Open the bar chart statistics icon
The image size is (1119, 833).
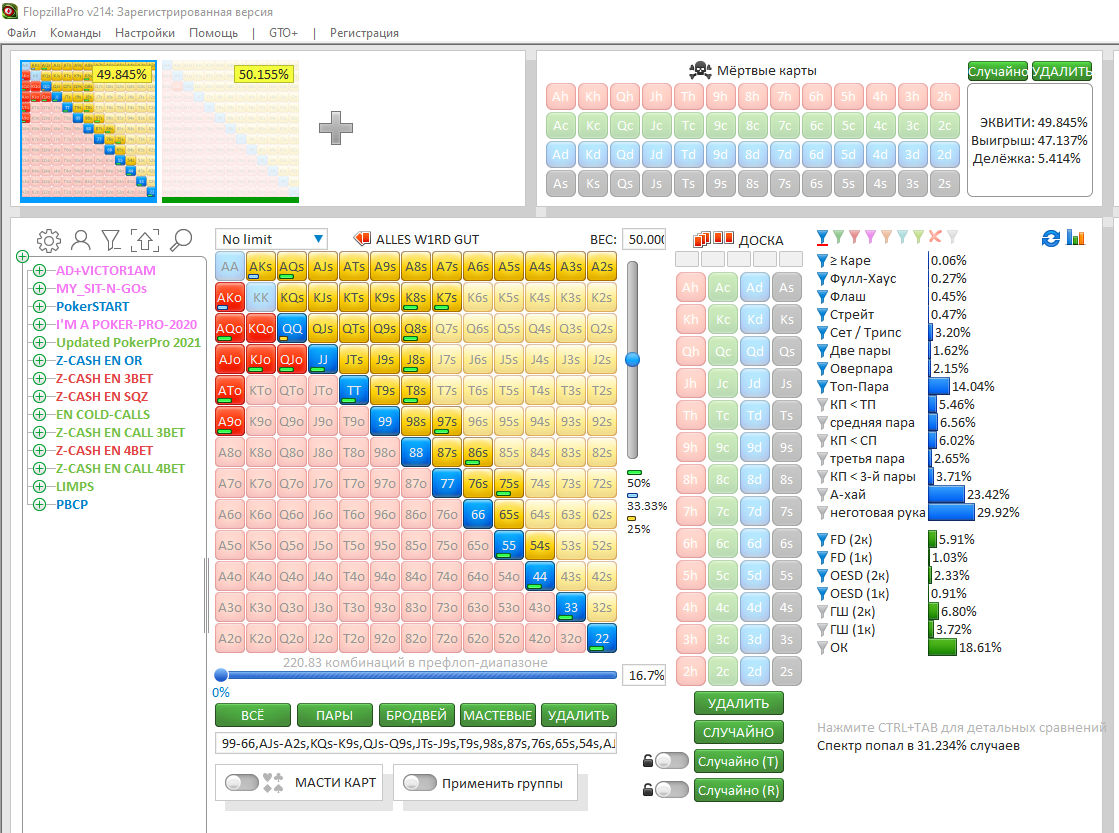[x=1076, y=238]
